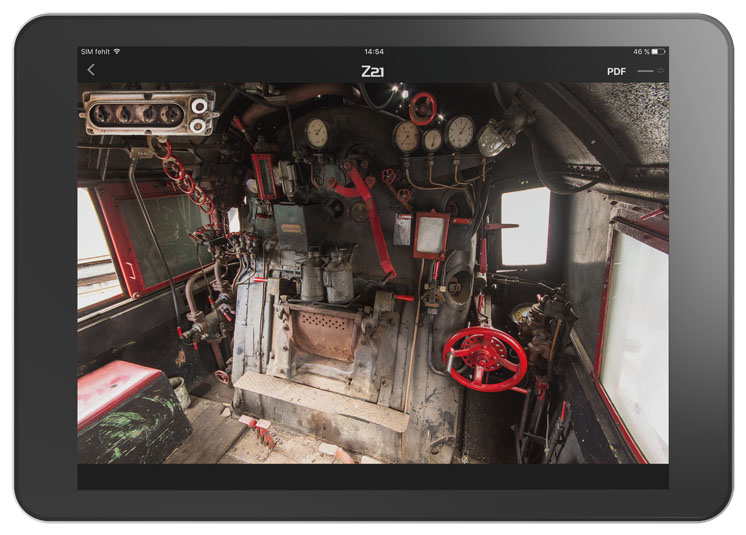Viewport: 746px width, 535px height.
Task: Tap the rightmost large pressure gauge
Action: tap(460, 132)
